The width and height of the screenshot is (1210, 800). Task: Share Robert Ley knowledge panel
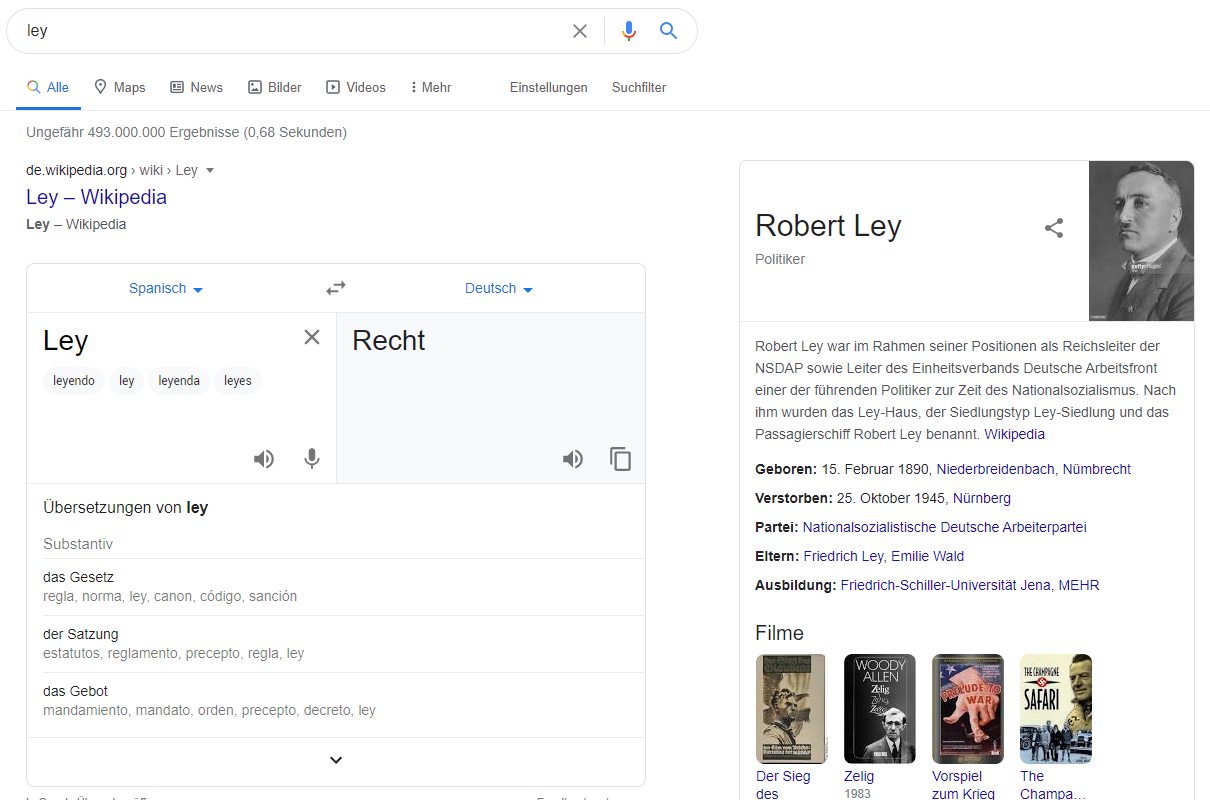coord(1054,228)
